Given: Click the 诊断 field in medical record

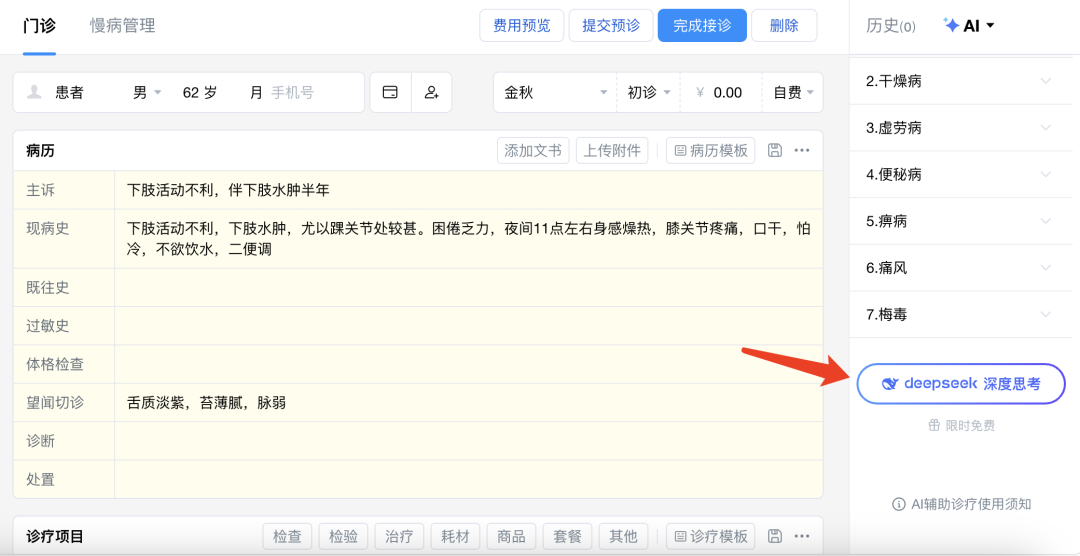Looking at the screenshot, I should point(468,441).
